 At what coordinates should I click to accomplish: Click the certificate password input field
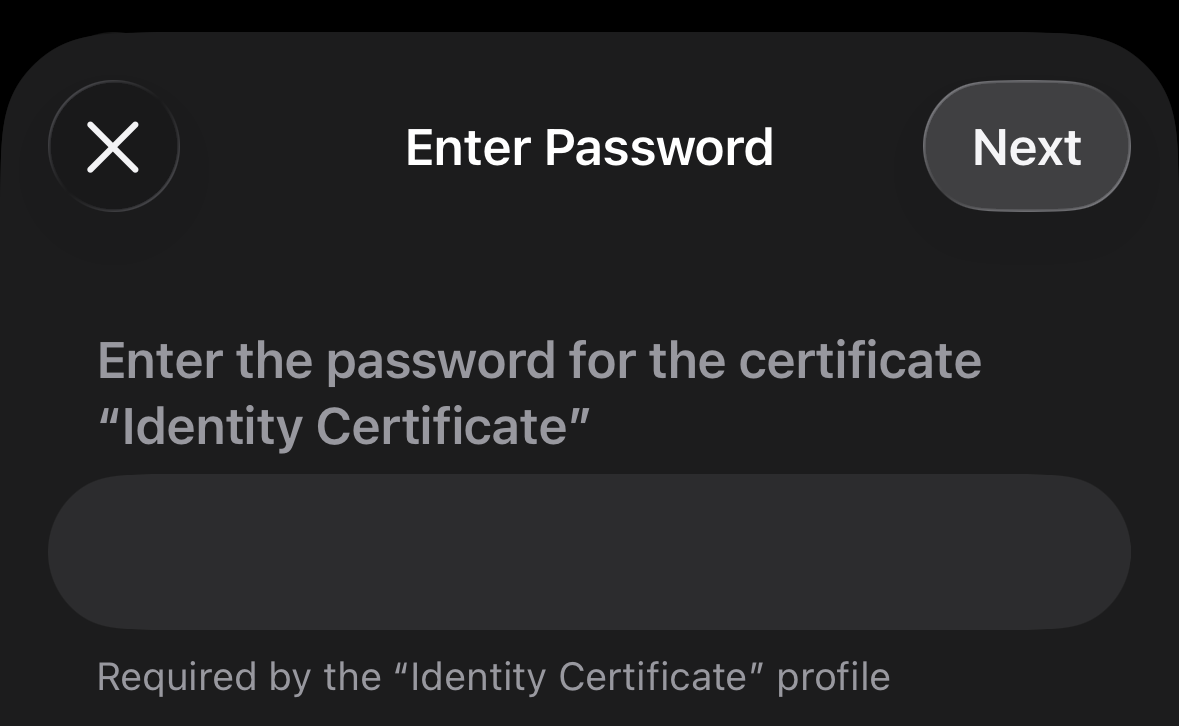pos(589,552)
